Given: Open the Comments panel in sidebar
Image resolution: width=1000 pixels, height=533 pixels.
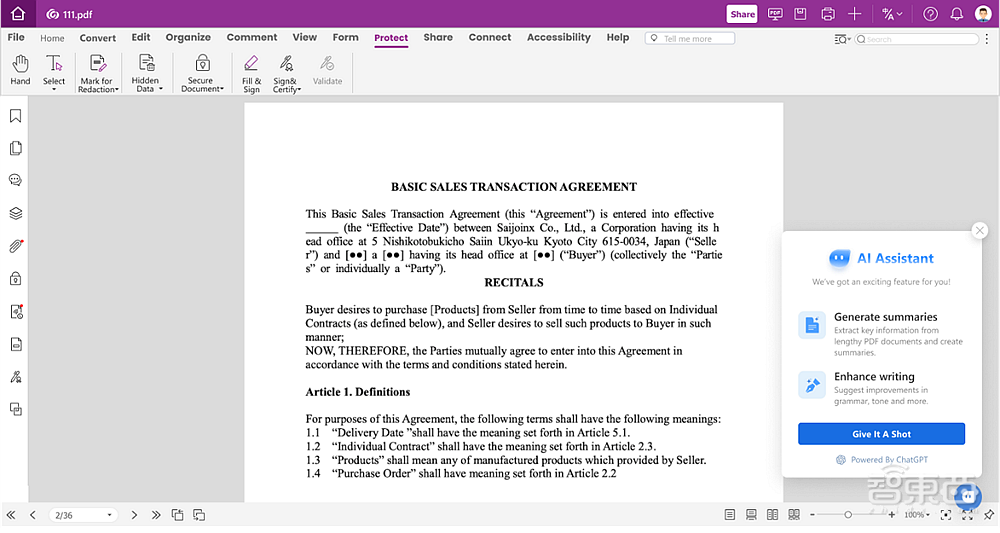Looking at the screenshot, I should (x=16, y=181).
